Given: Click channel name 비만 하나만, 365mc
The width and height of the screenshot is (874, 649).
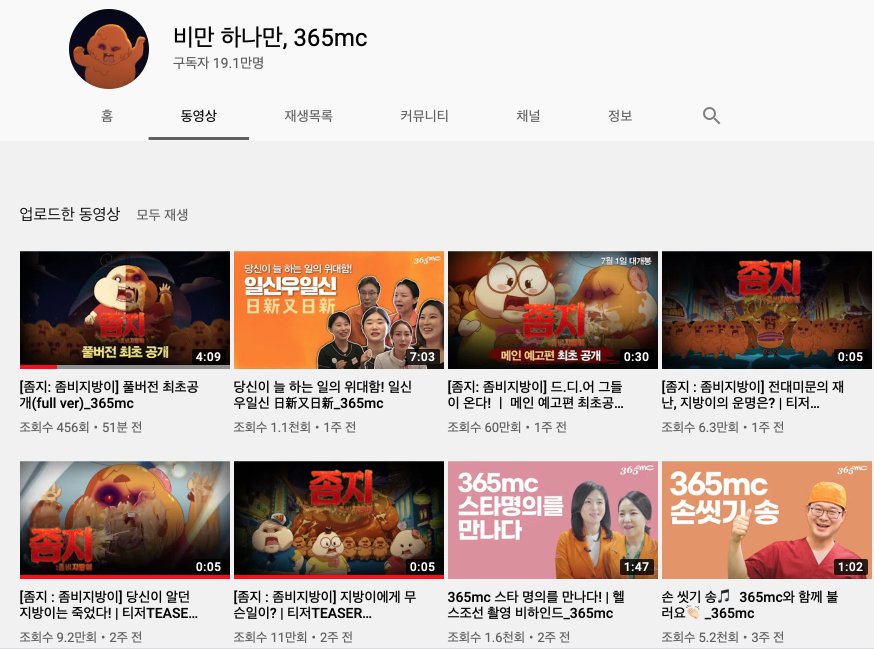Looking at the screenshot, I should click(x=270, y=37).
